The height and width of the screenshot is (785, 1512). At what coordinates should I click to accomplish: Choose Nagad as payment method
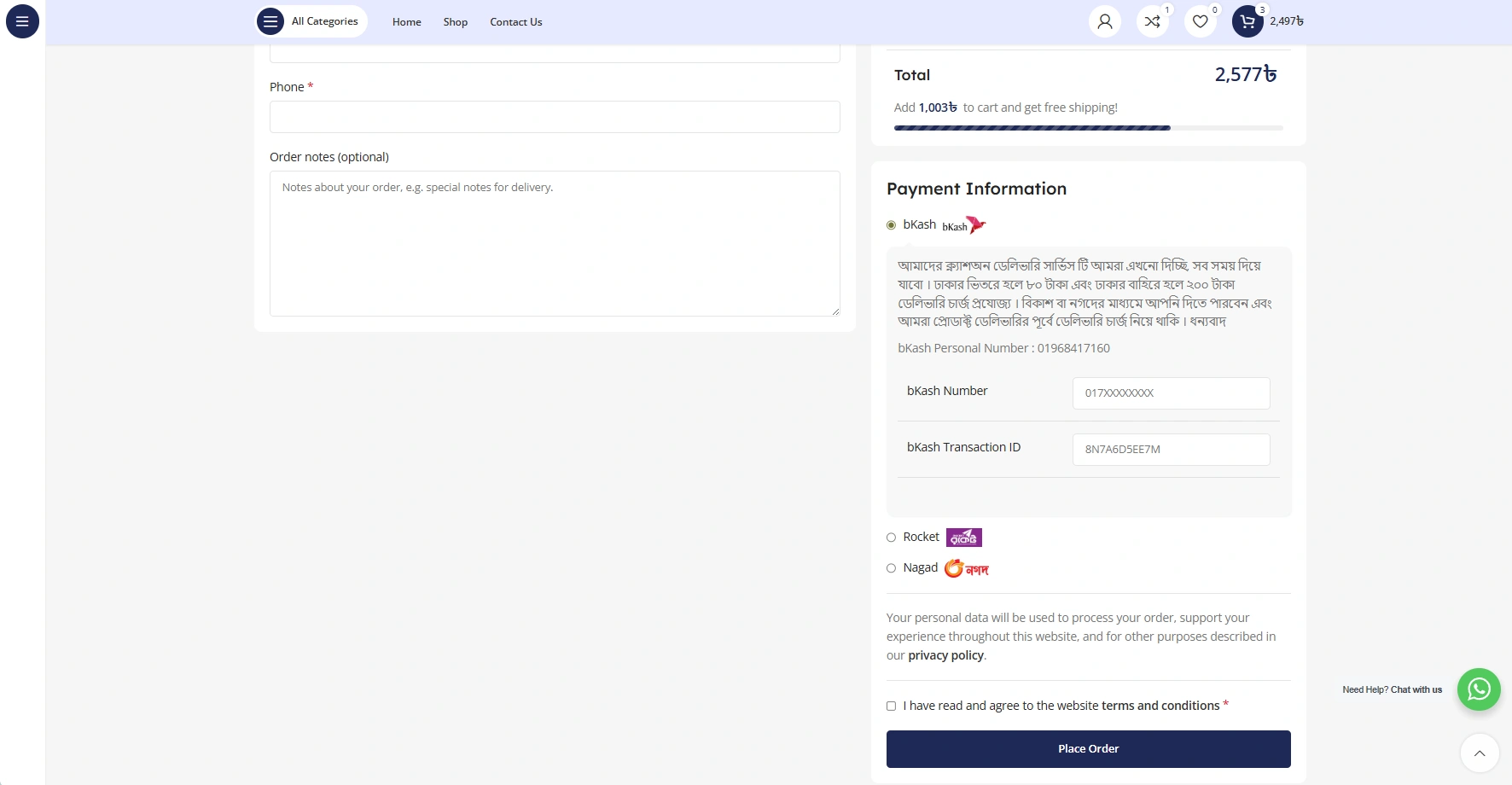(891, 568)
